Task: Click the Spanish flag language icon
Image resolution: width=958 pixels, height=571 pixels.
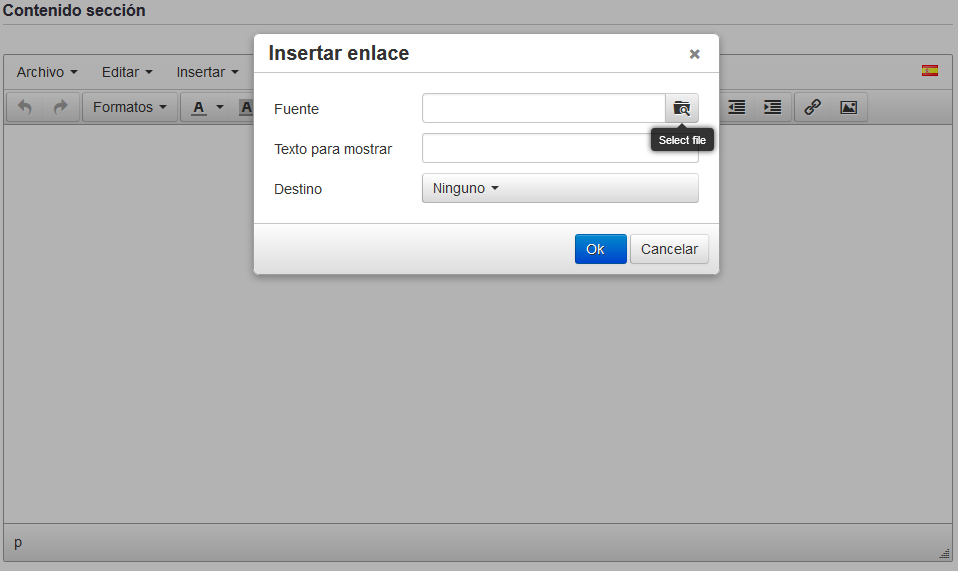Action: [x=930, y=71]
